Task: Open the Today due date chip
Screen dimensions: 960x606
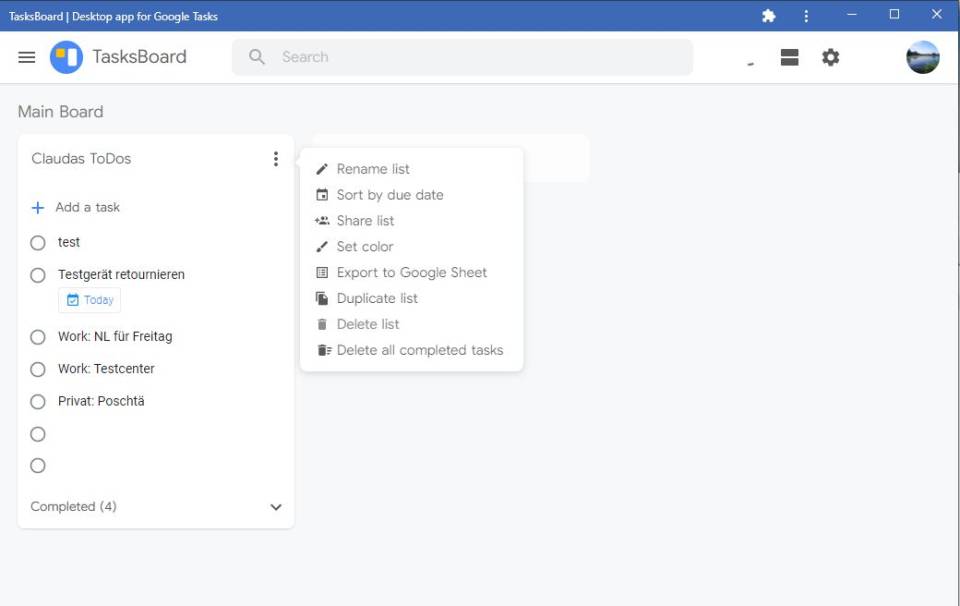Action: pyautogui.click(x=89, y=299)
